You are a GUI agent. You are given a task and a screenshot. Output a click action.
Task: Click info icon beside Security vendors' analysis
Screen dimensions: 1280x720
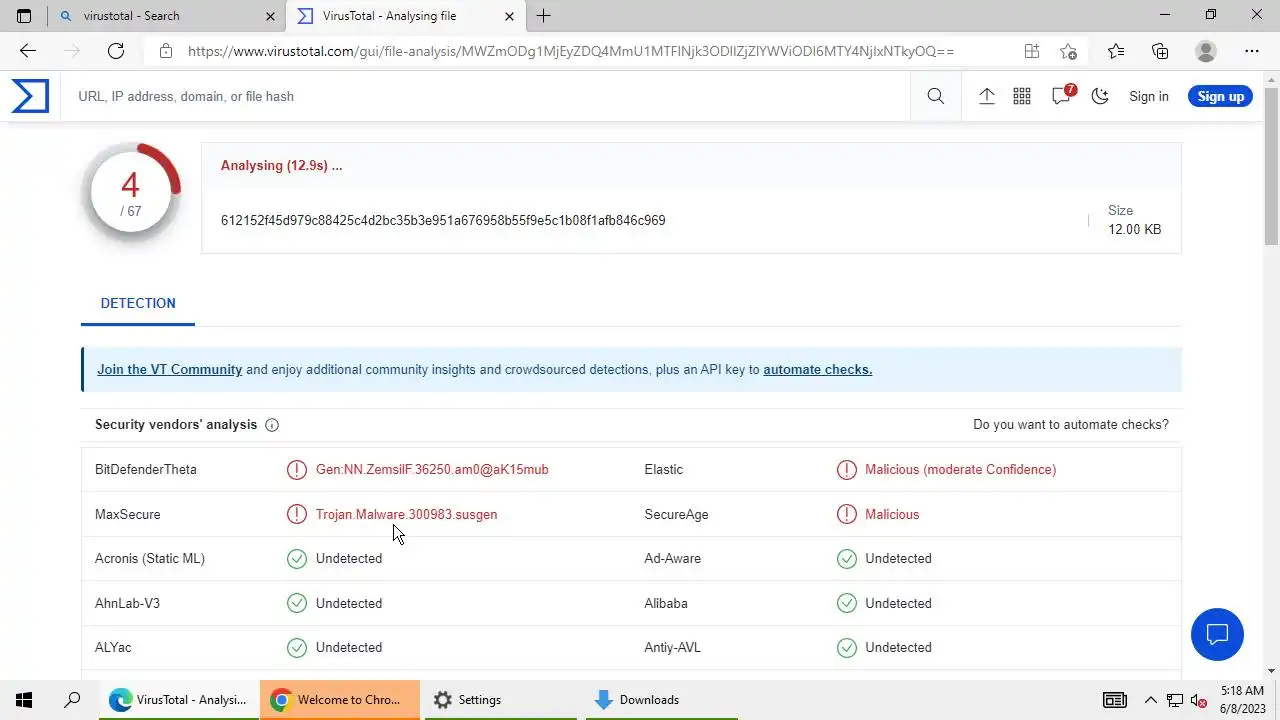272,425
